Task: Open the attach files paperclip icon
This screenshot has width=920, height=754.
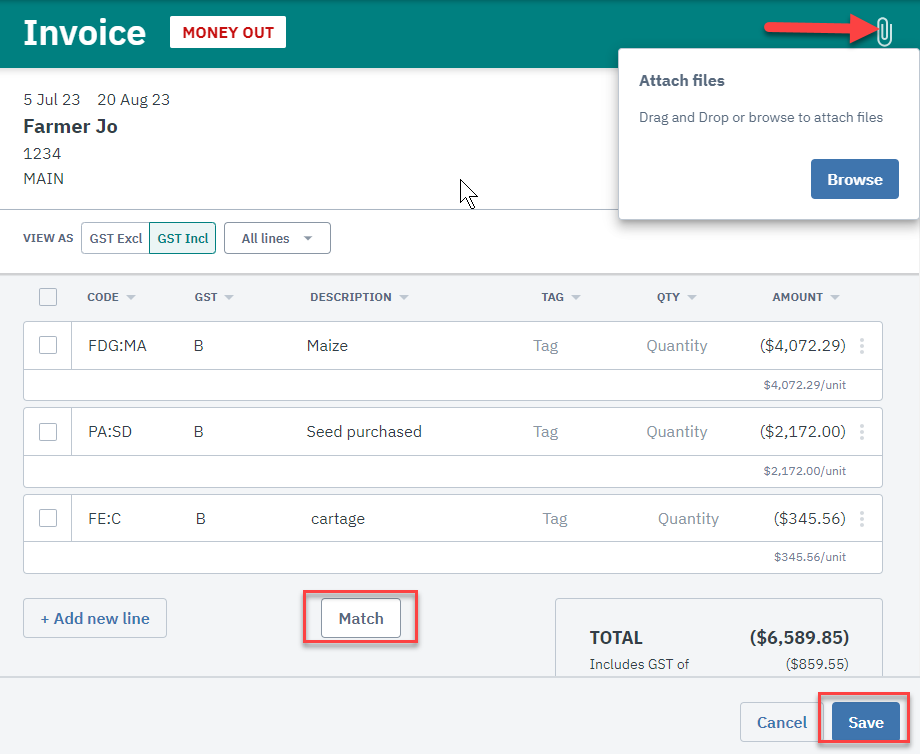Action: pos(883,32)
